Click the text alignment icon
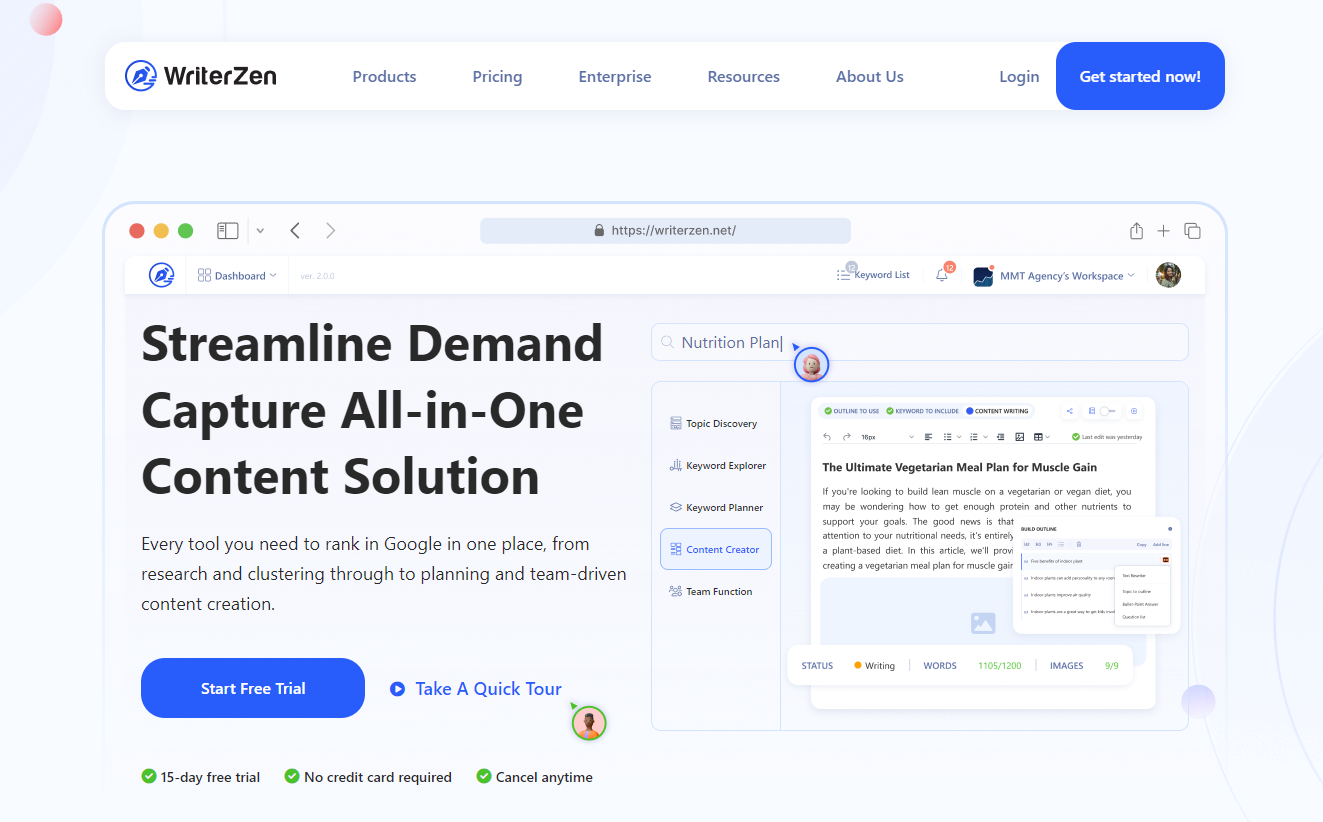The width and height of the screenshot is (1323, 822). pos(928,437)
